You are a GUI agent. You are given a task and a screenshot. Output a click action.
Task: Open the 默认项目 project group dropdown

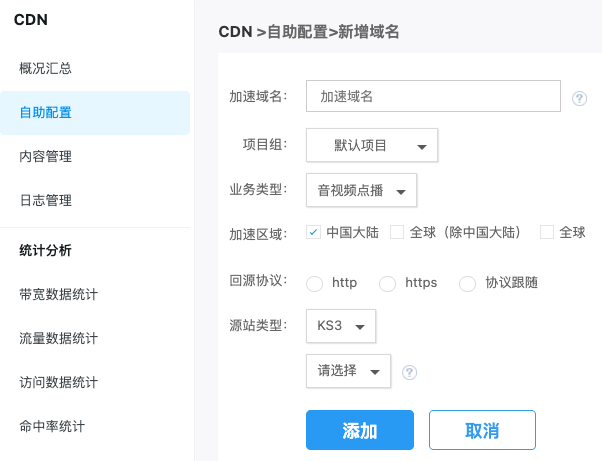(x=372, y=145)
